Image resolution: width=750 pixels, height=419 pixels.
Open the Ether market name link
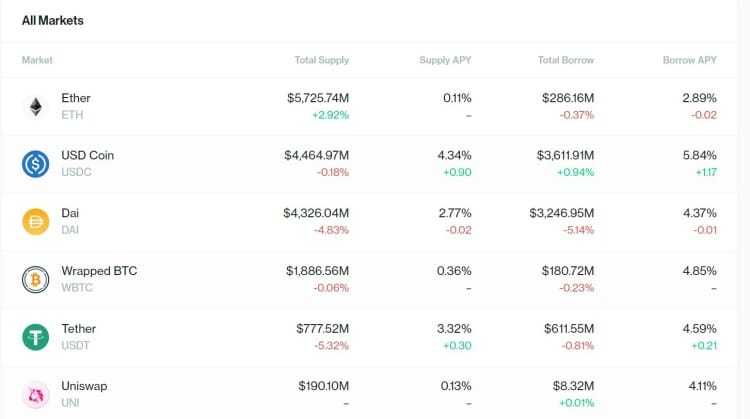[76, 98]
